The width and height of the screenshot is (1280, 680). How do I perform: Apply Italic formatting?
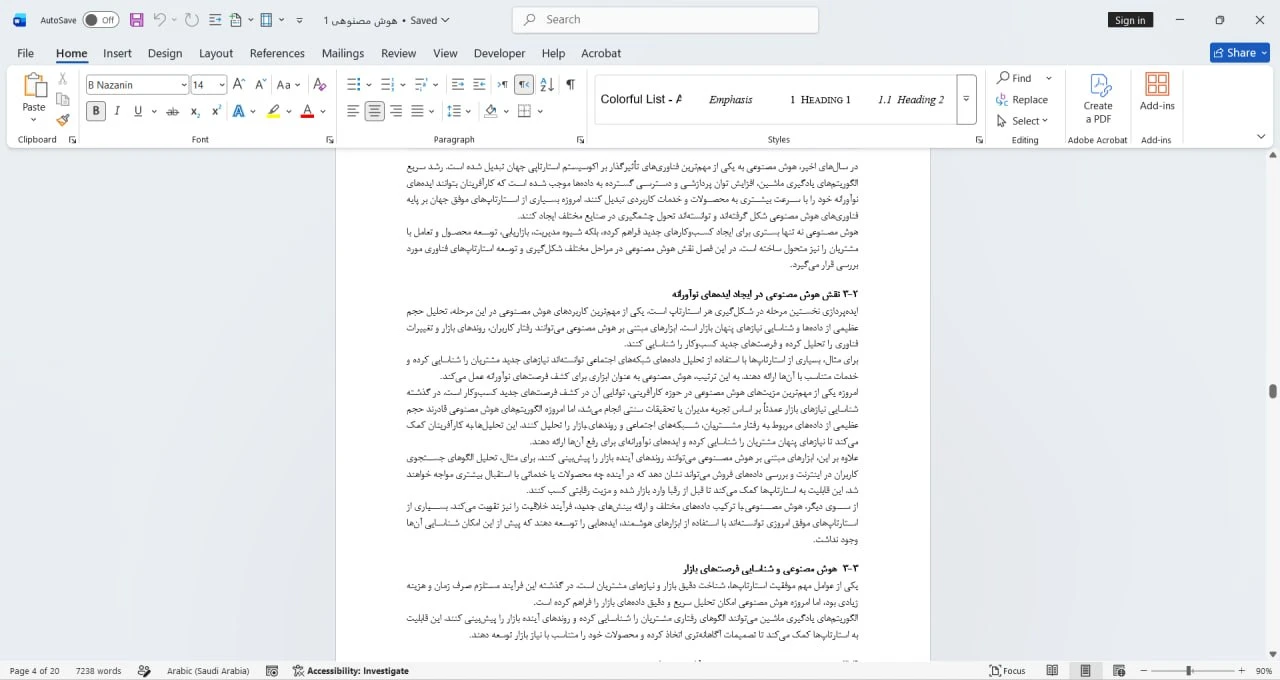117,111
